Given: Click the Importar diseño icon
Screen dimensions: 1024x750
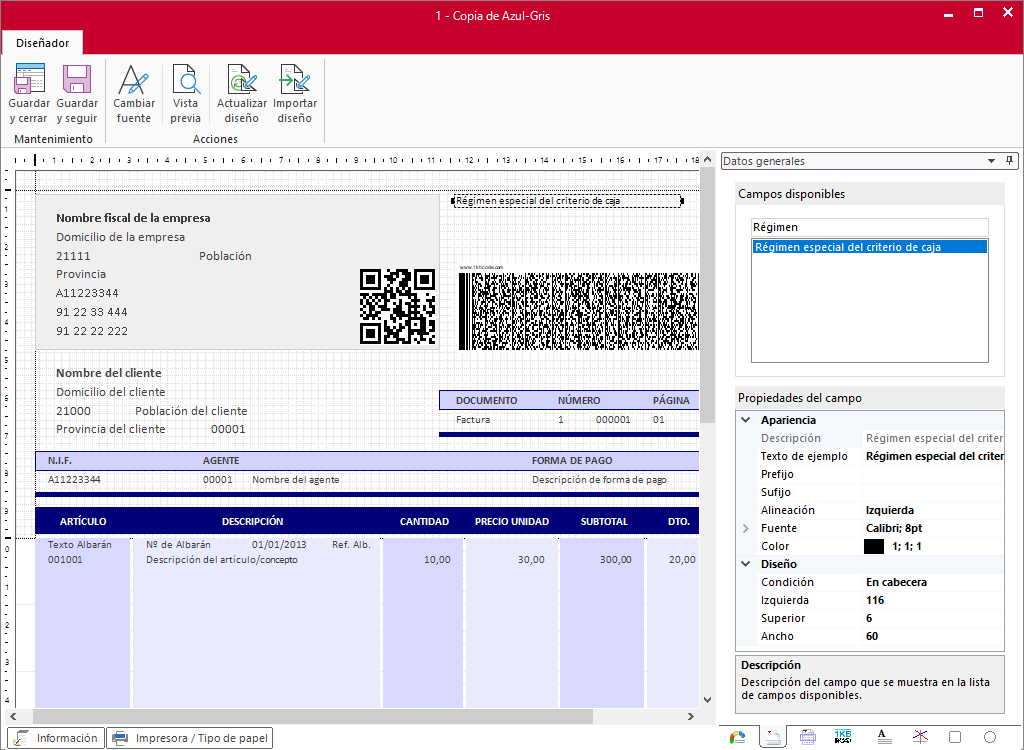Looking at the screenshot, I should (295, 79).
